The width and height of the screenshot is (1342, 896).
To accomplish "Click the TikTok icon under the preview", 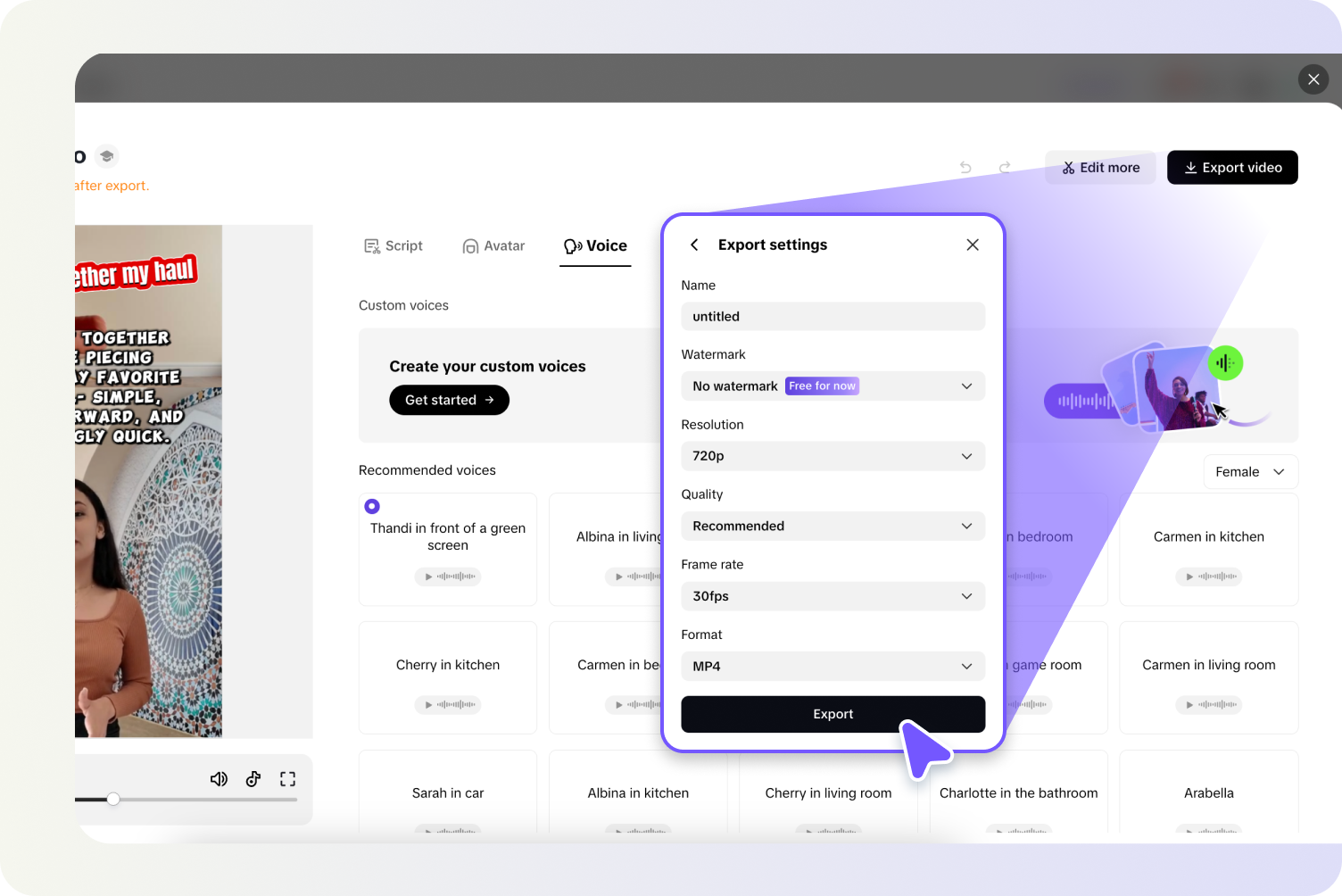I will coord(253,778).
